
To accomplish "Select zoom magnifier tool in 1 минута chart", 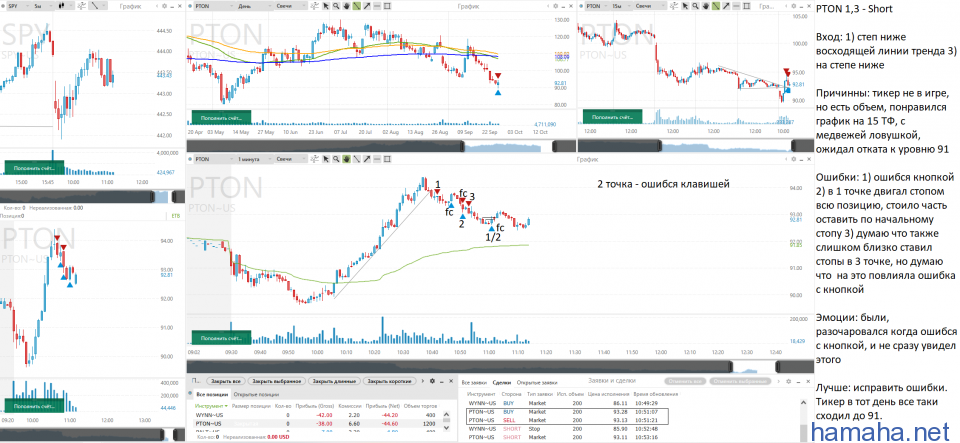I will 336,159.
